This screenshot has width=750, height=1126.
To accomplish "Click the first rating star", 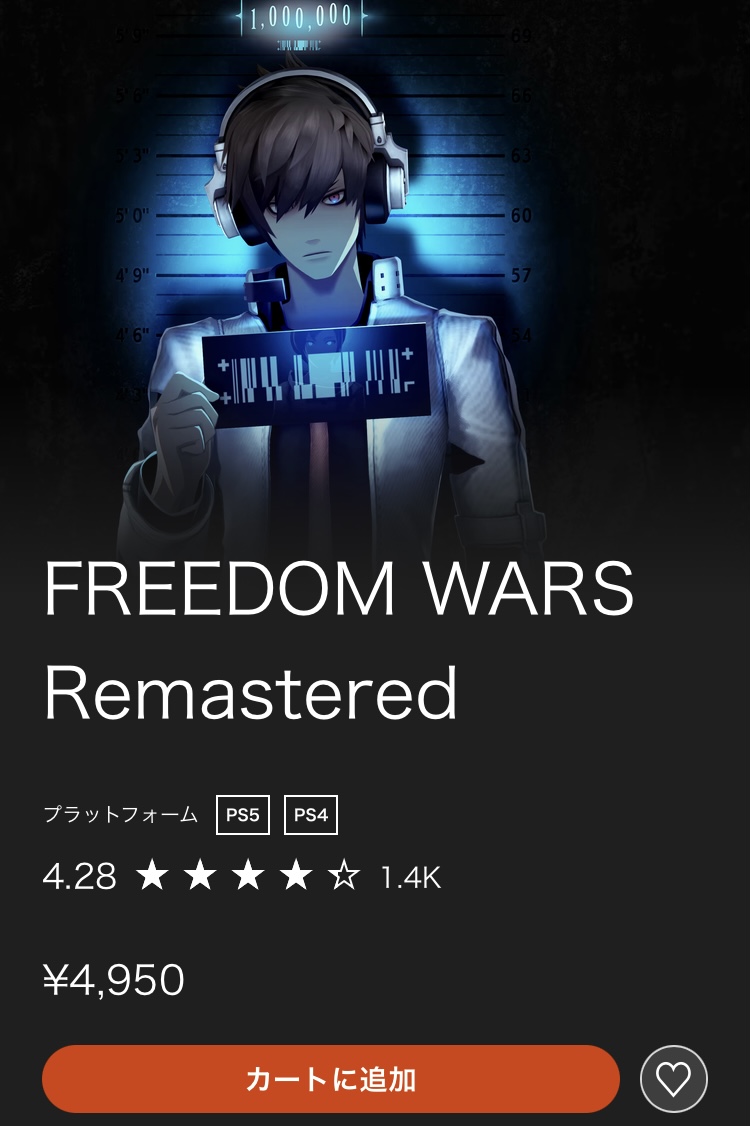I will [152, 876].
